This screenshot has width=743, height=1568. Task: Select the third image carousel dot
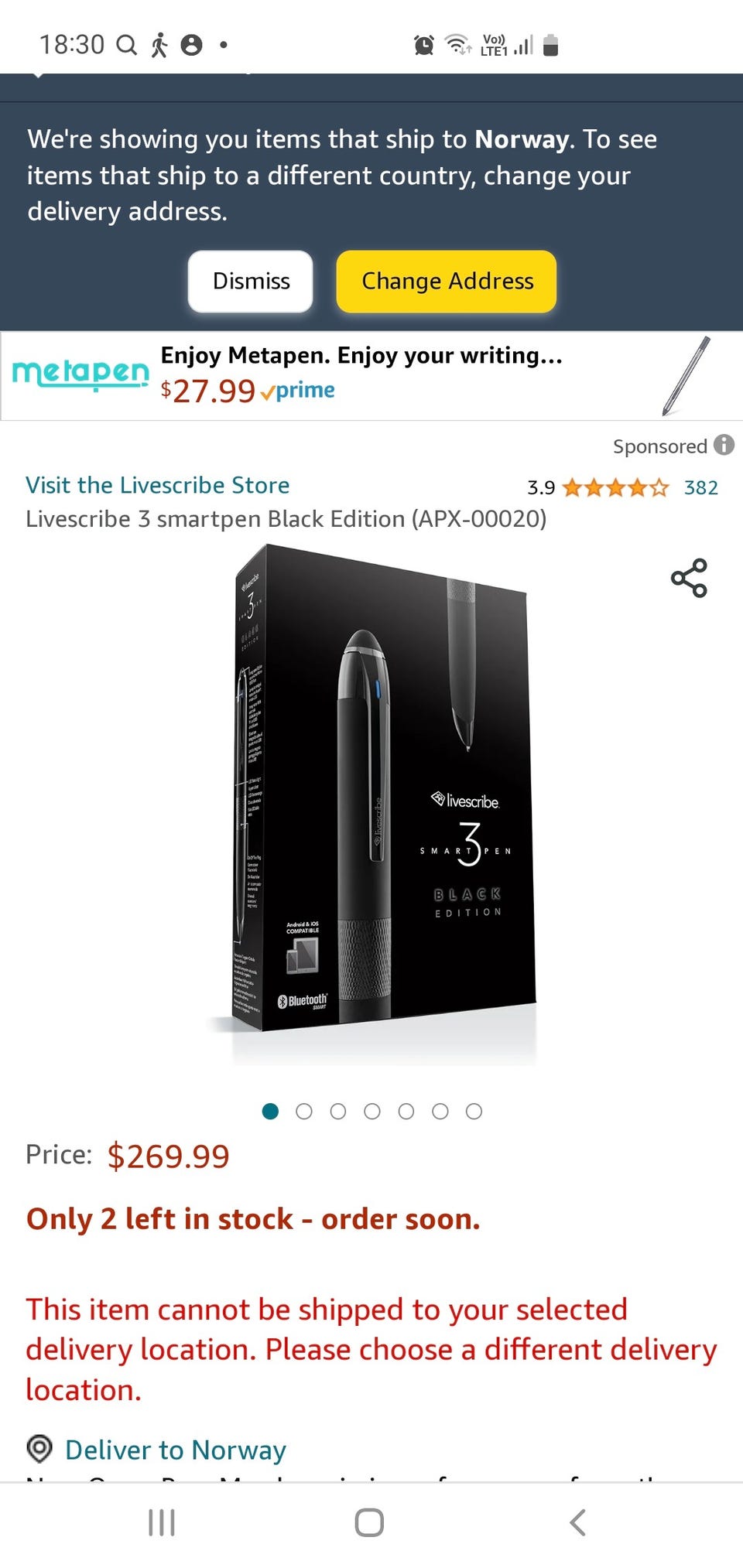coord(338,1112)
